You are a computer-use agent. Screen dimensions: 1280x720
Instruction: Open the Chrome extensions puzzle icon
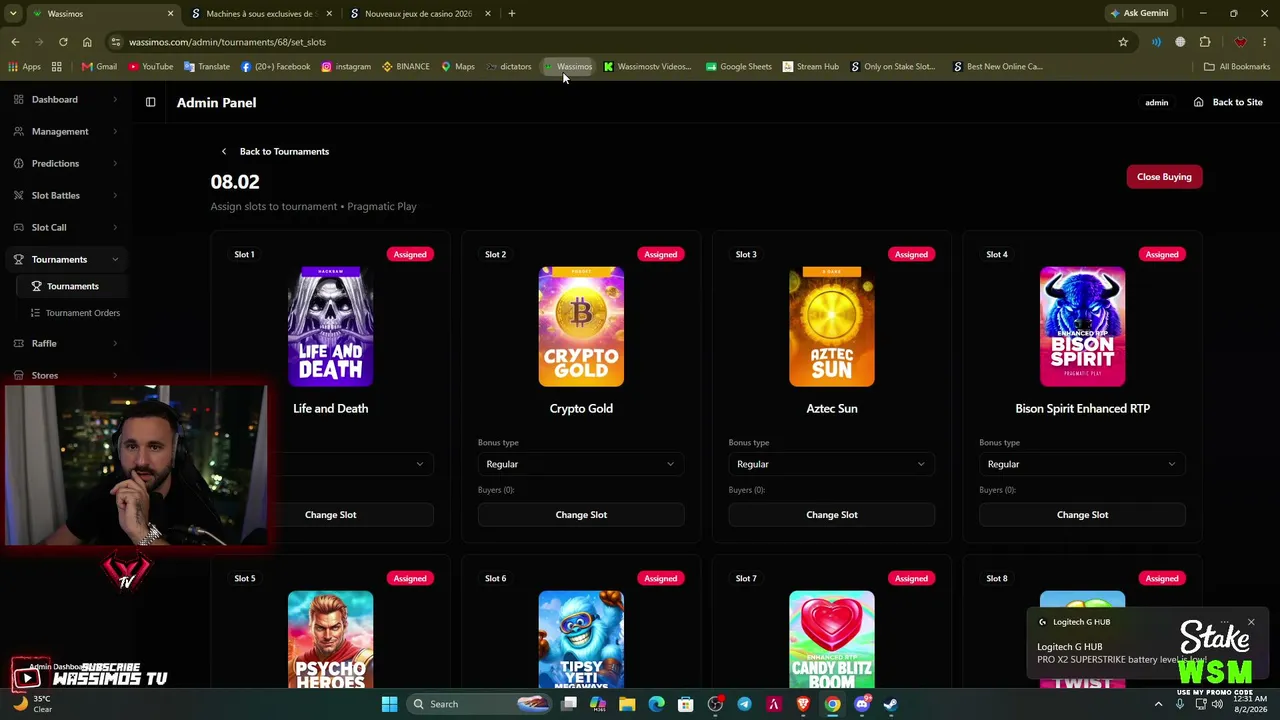(1205, 42)
